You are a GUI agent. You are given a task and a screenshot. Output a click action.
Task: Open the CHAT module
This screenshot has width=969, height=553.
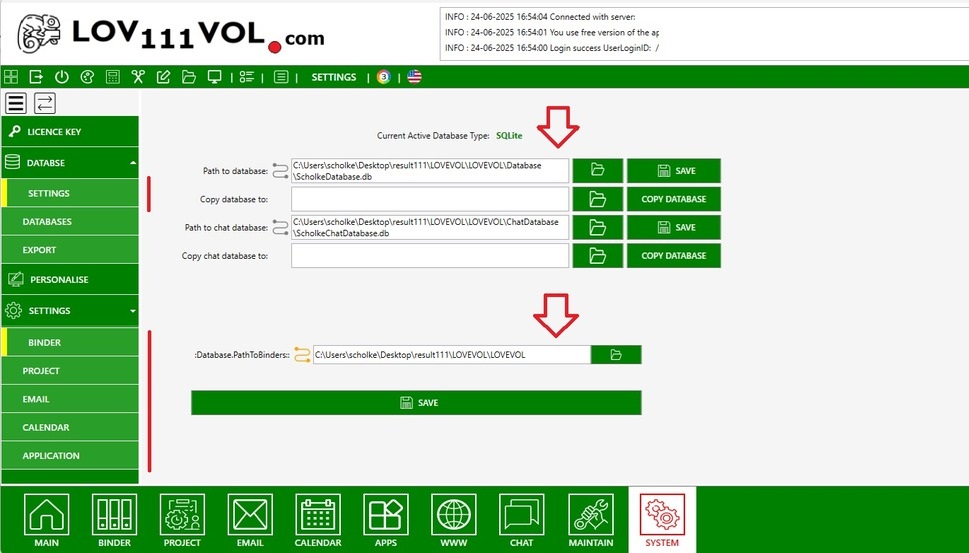pos(522,520)
